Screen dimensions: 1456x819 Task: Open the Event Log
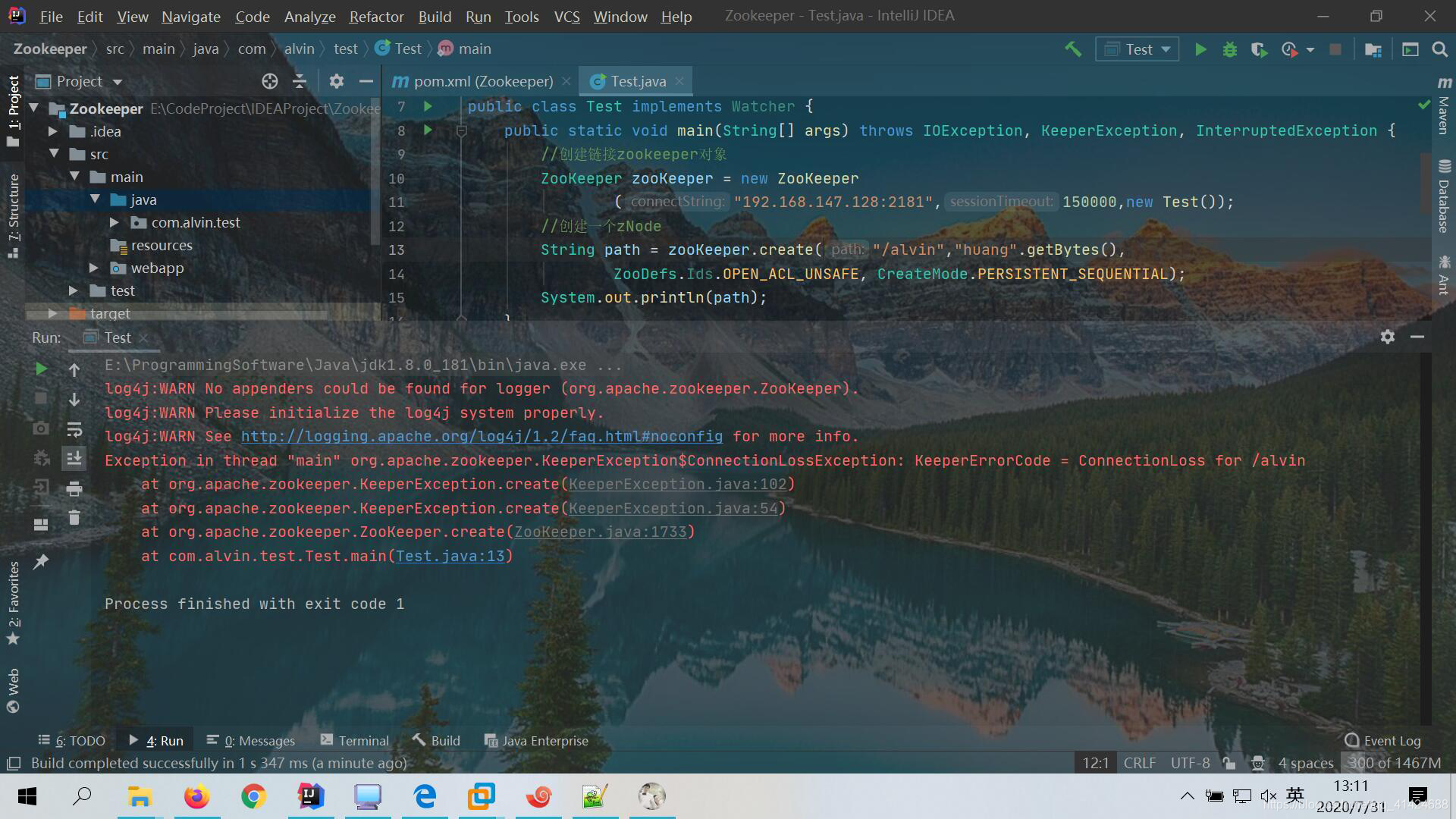[x=1383, y=741]
